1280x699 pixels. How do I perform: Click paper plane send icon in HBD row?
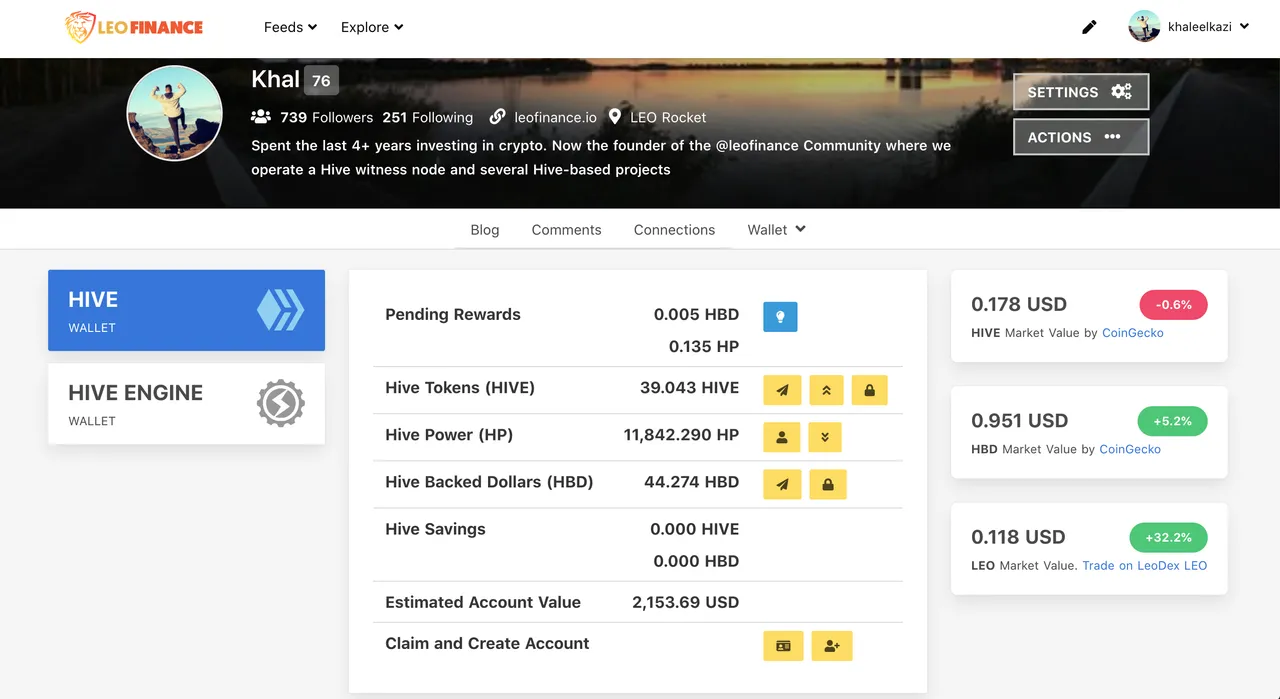click(x=782, y=484)
